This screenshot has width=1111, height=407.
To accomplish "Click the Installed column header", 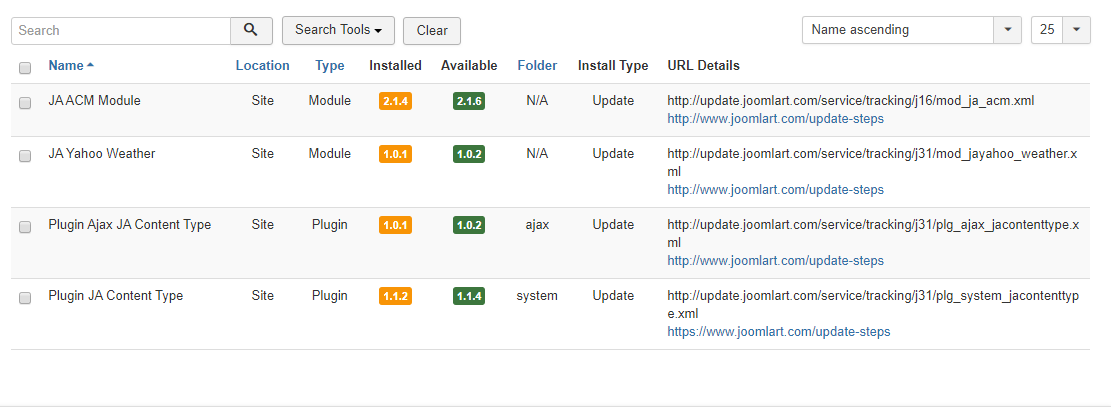I will point(395,65).
